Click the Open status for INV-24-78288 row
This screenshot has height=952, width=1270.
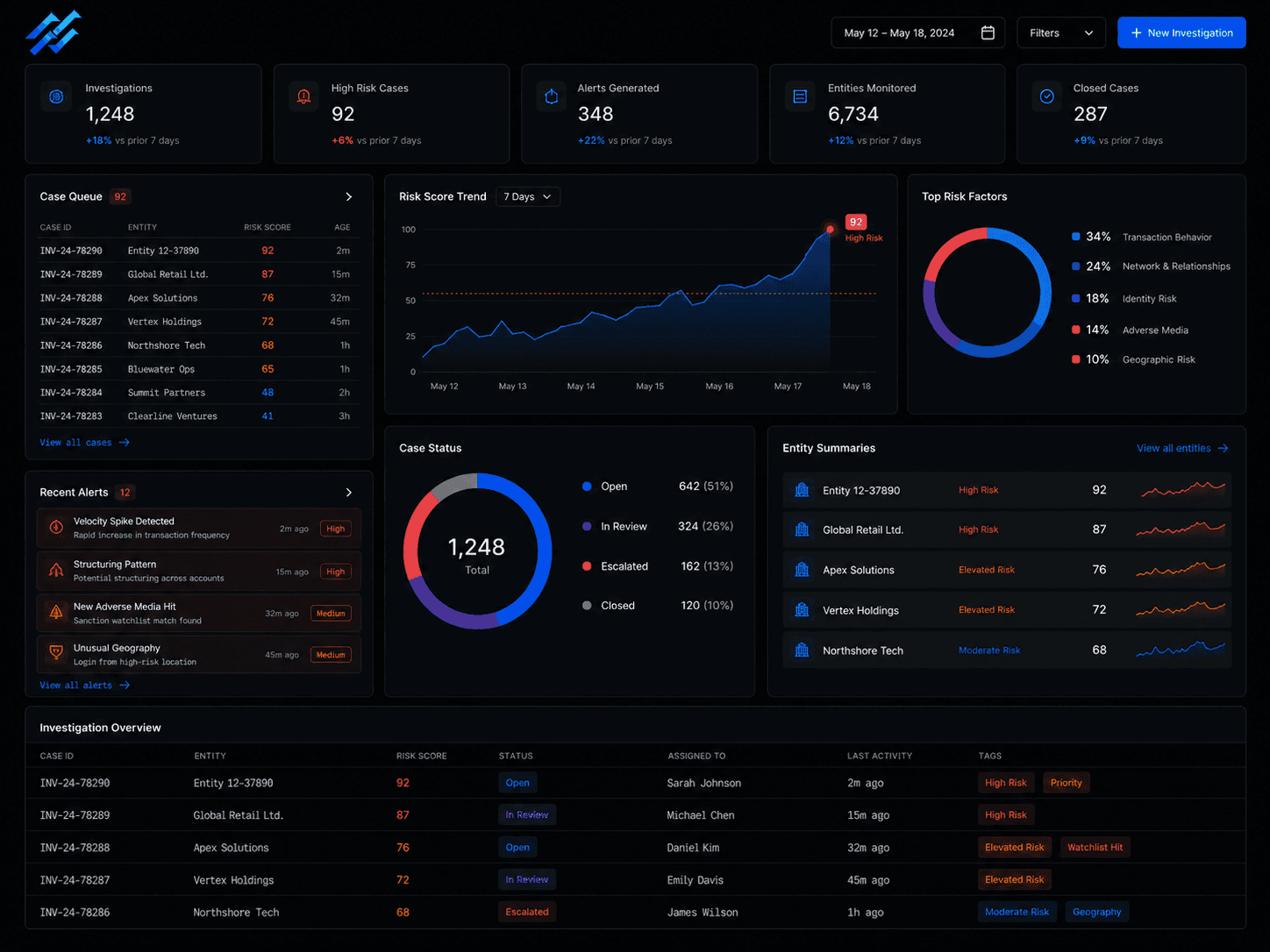click(x=517, y=848)
